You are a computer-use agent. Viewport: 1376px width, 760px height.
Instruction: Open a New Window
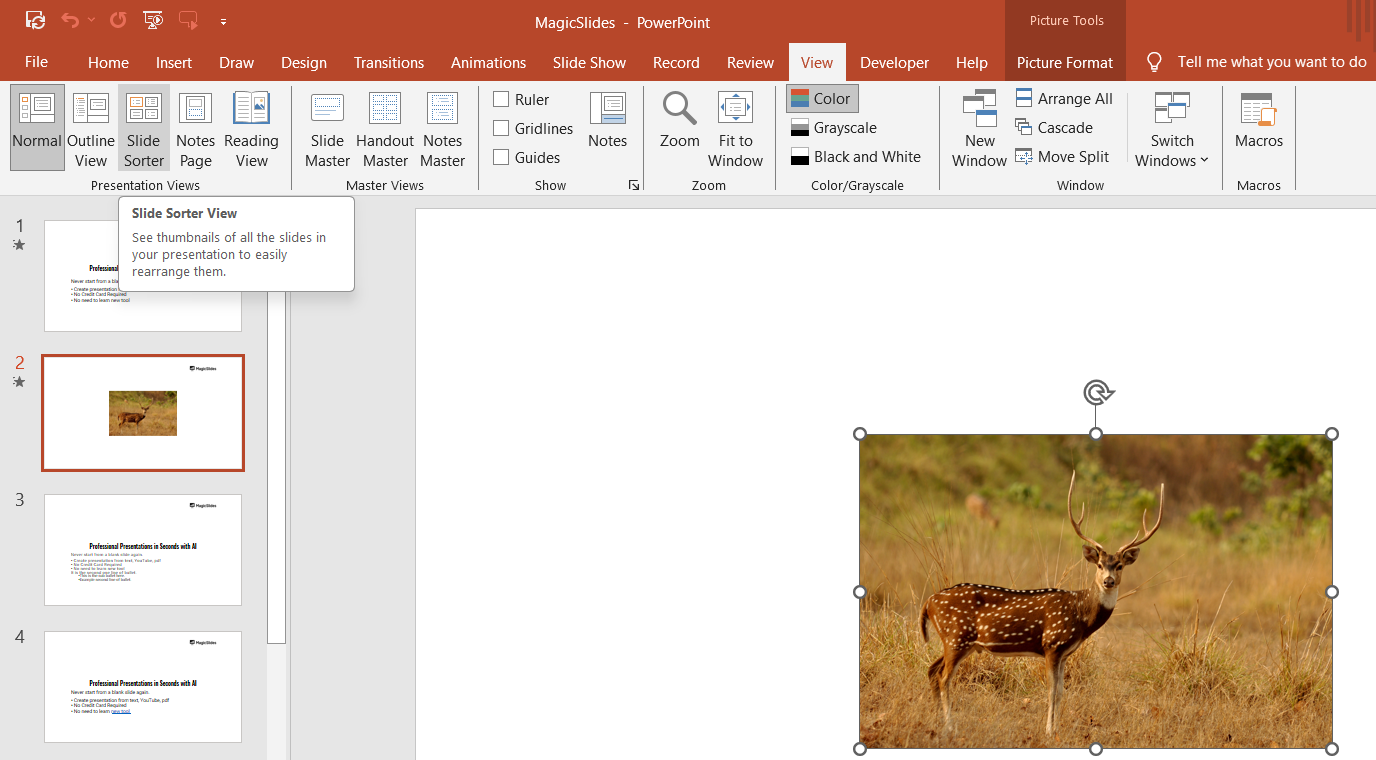[x=979, y=130]
